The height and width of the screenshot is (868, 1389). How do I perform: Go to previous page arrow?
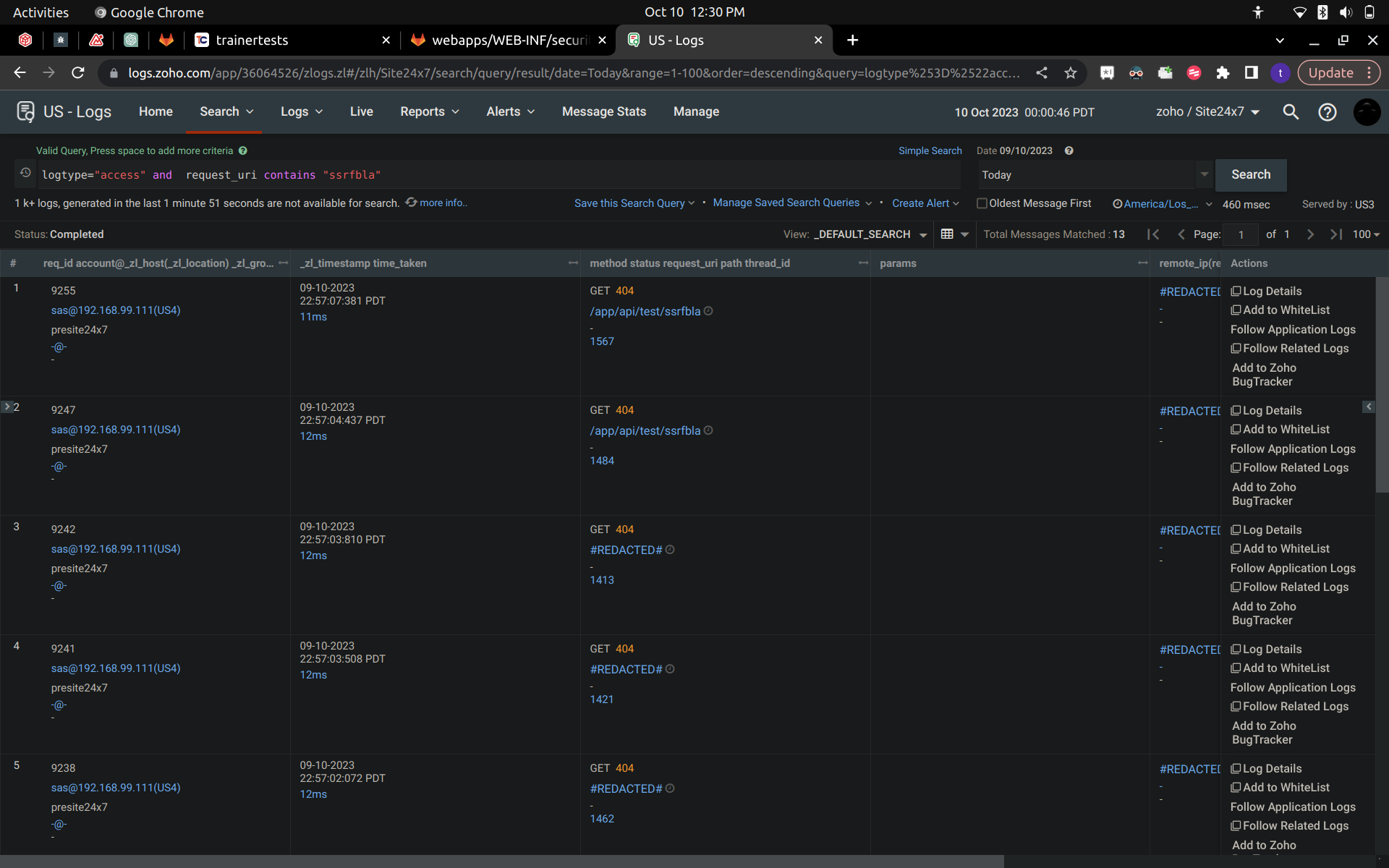(x=1181, y=234)
